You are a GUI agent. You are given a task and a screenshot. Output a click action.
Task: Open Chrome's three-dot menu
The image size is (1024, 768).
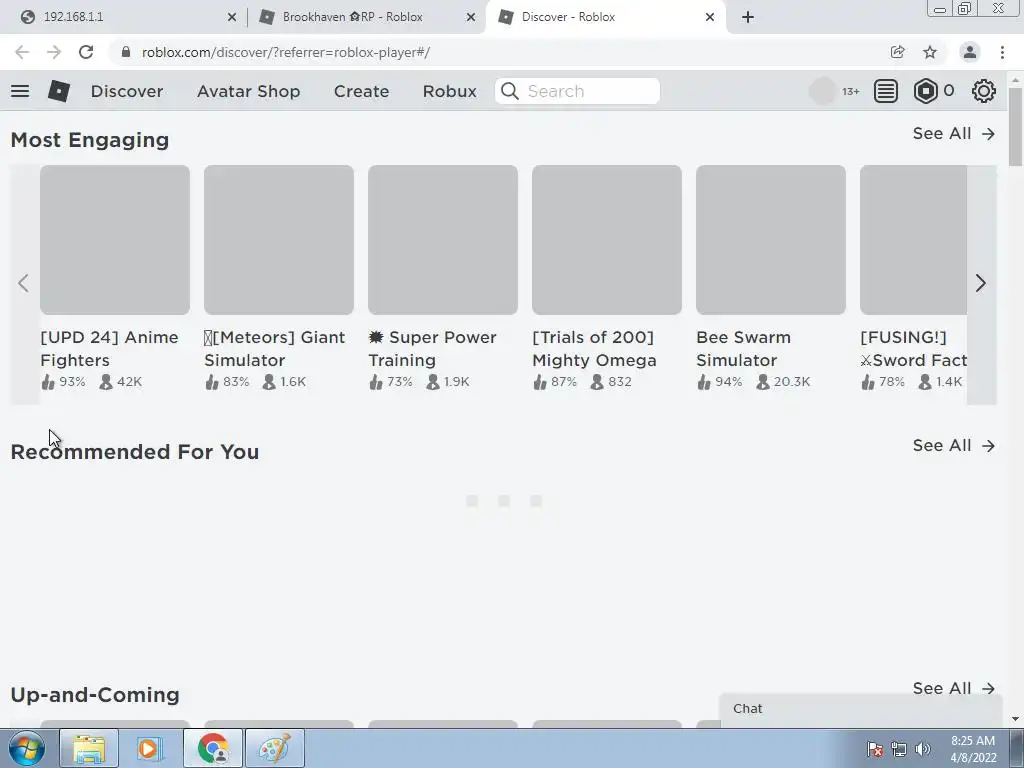click(1002, 52)
